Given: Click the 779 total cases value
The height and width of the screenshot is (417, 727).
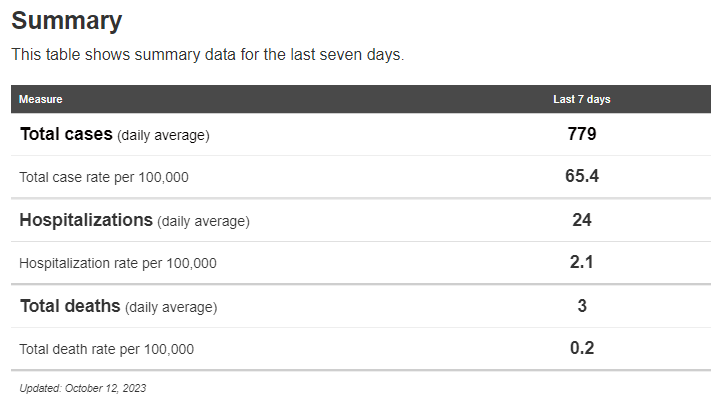Looking at the screenshot, I should coord(582,134).
